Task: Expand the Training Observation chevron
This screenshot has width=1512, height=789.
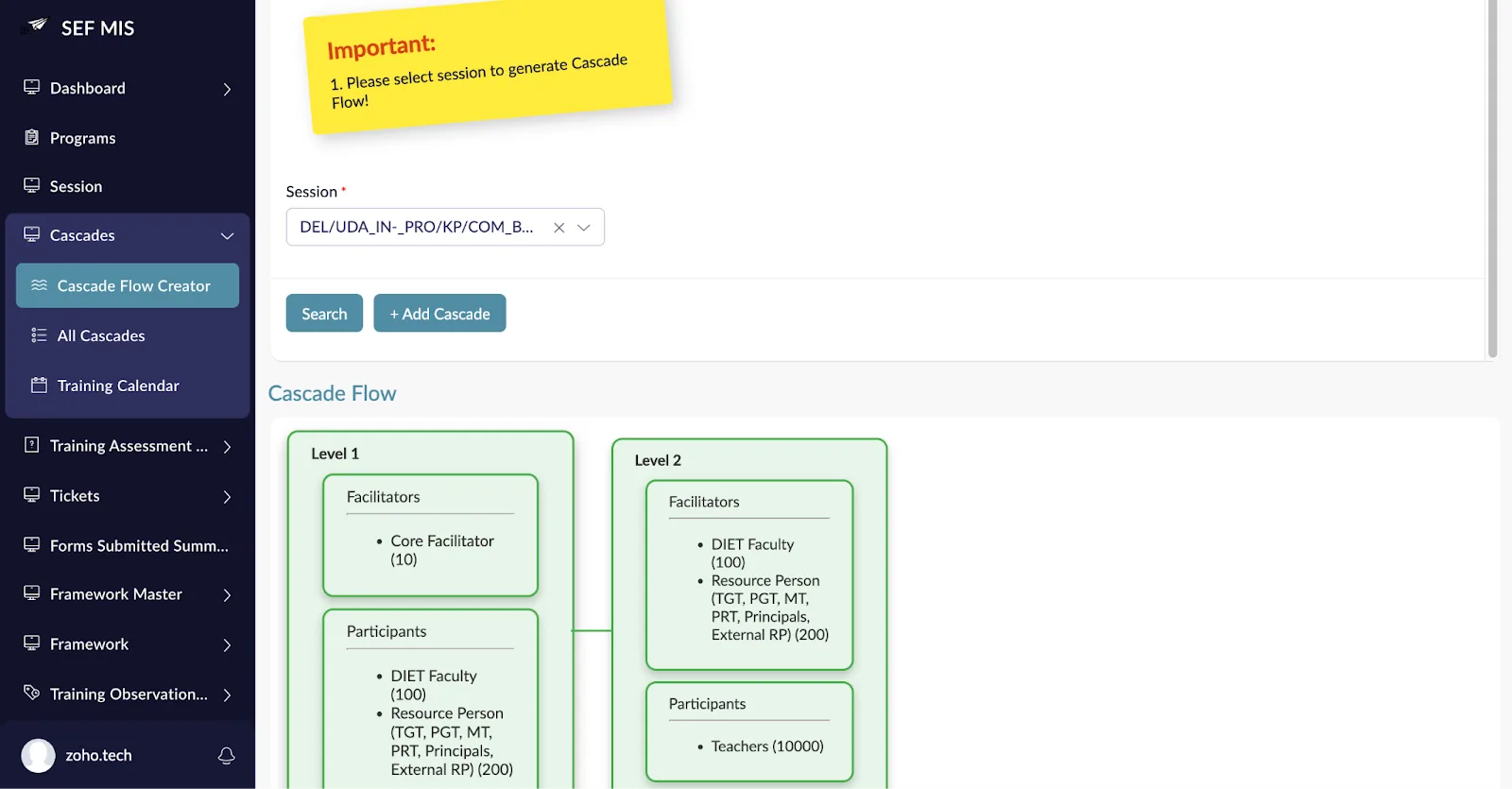Action: pos(227,695)
